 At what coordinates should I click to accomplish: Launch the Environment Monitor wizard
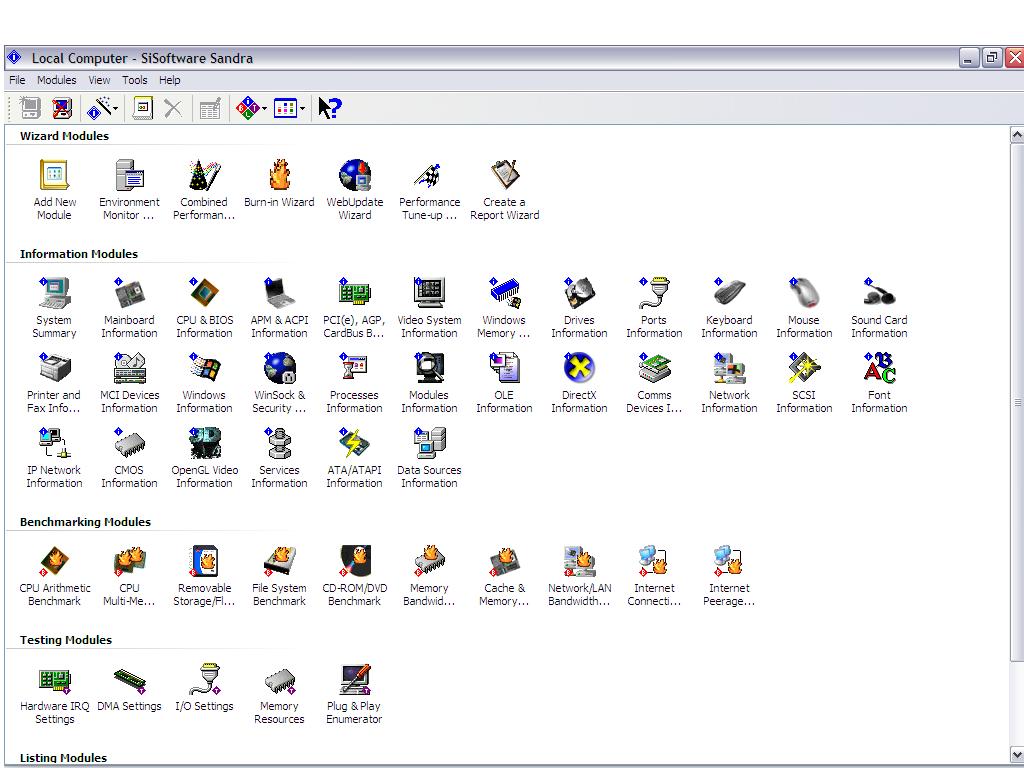129,189
